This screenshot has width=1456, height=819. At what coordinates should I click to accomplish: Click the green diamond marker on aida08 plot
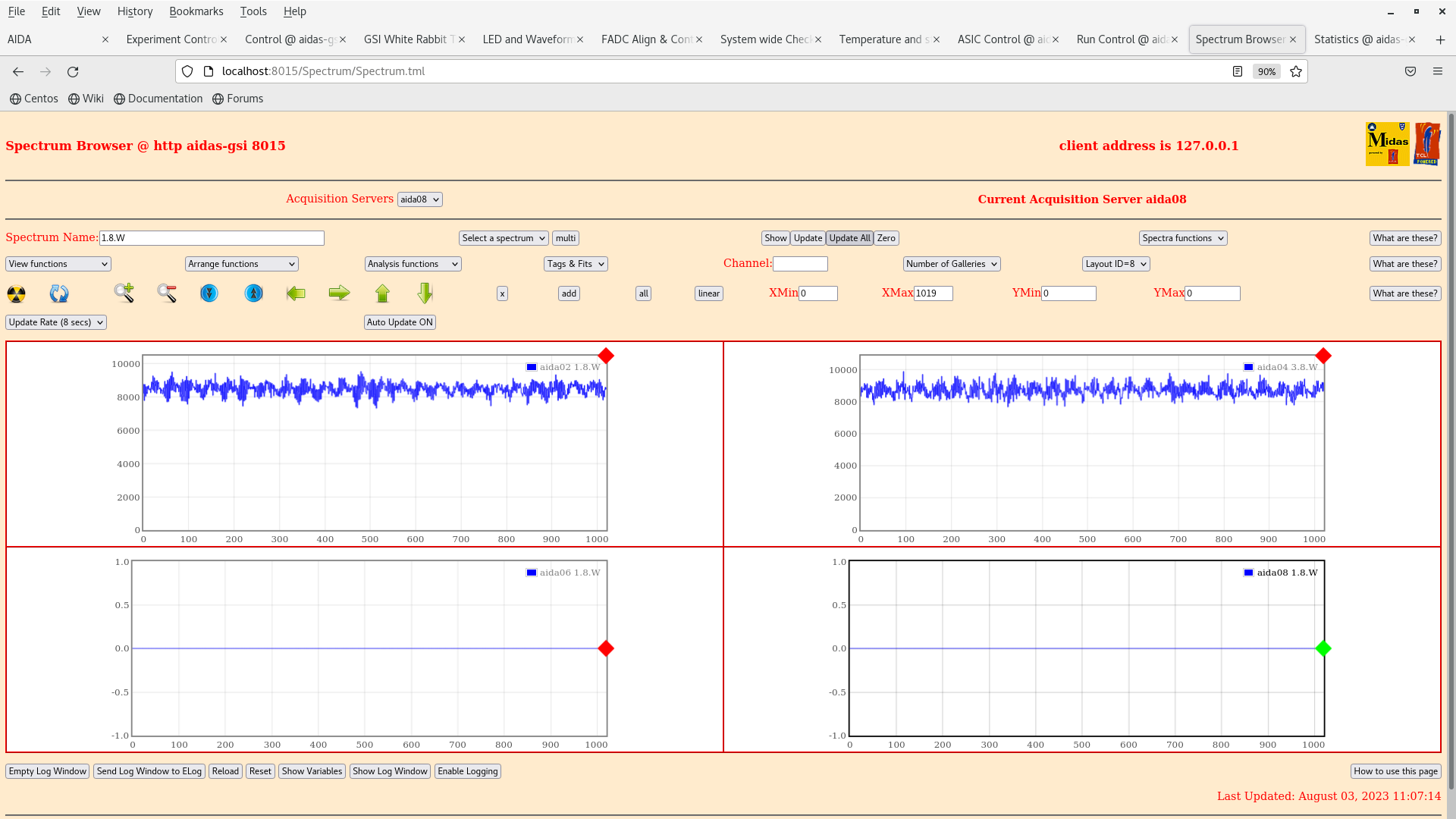1323,648
